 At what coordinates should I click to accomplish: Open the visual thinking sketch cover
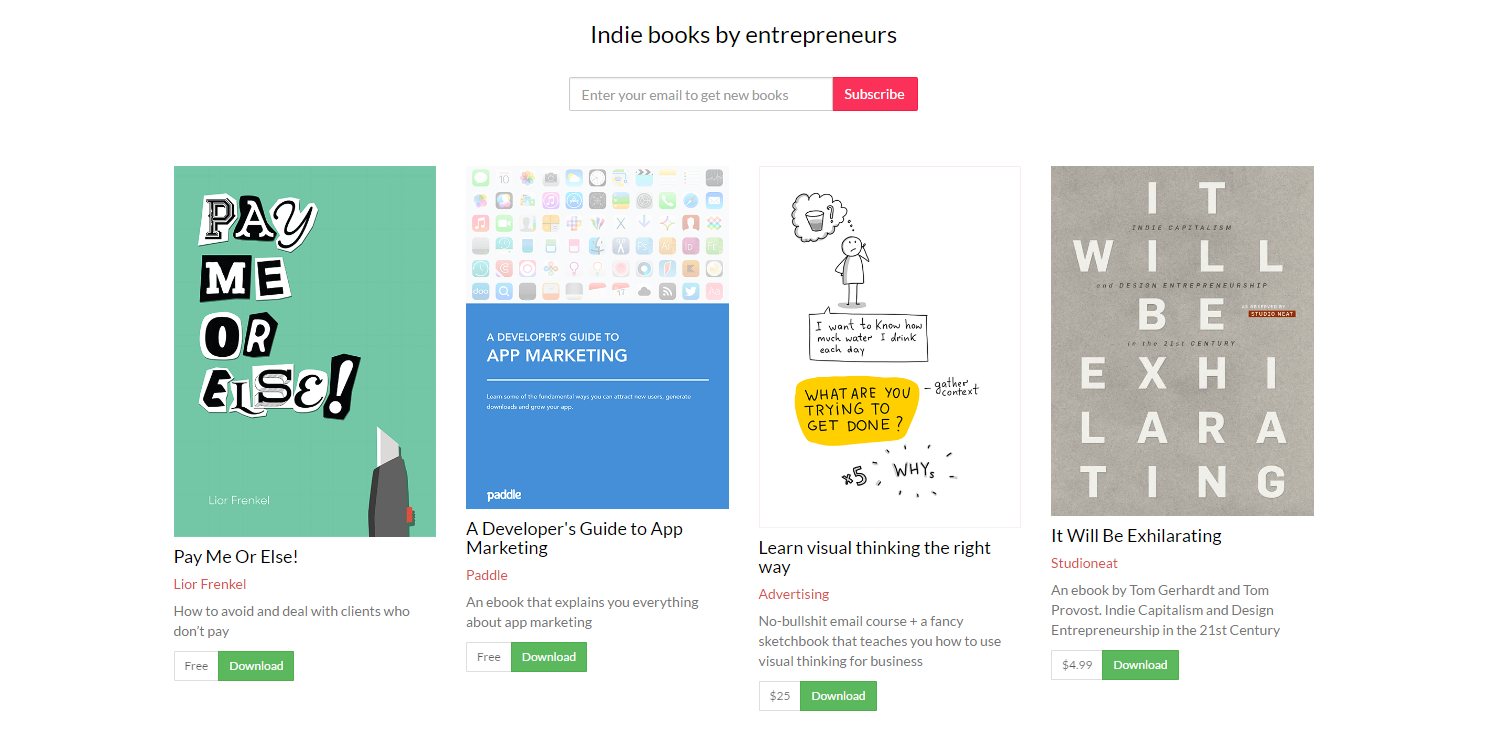click(890, 347)
